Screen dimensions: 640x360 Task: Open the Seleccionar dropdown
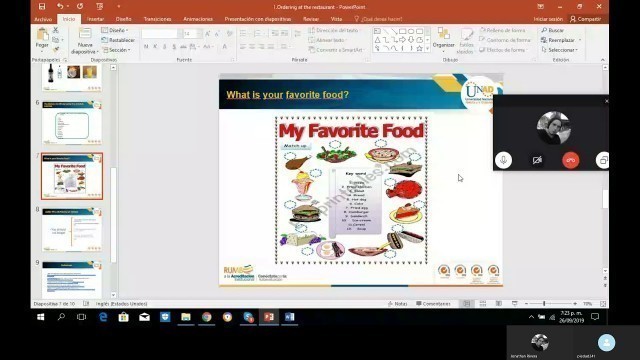pos(560,50)
